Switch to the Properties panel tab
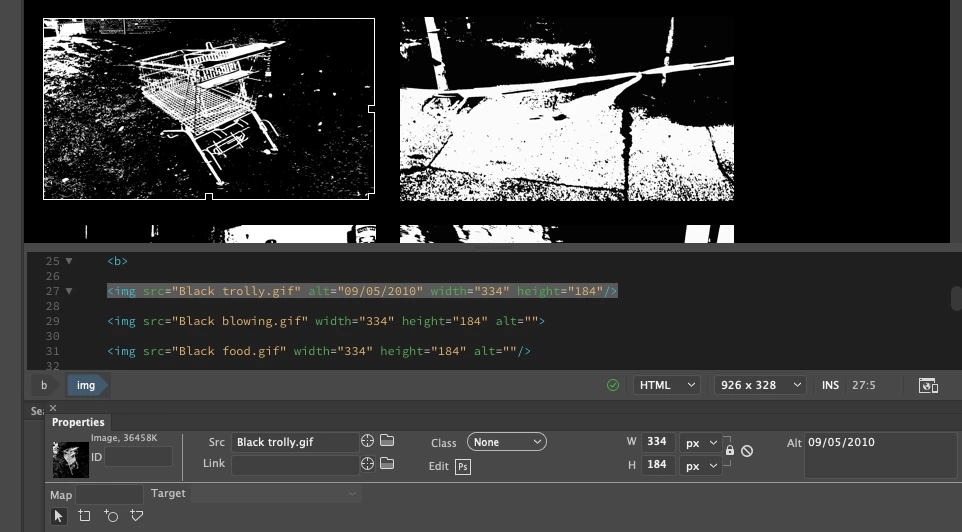The image size is (962, 532). click(x=78, y=422)
